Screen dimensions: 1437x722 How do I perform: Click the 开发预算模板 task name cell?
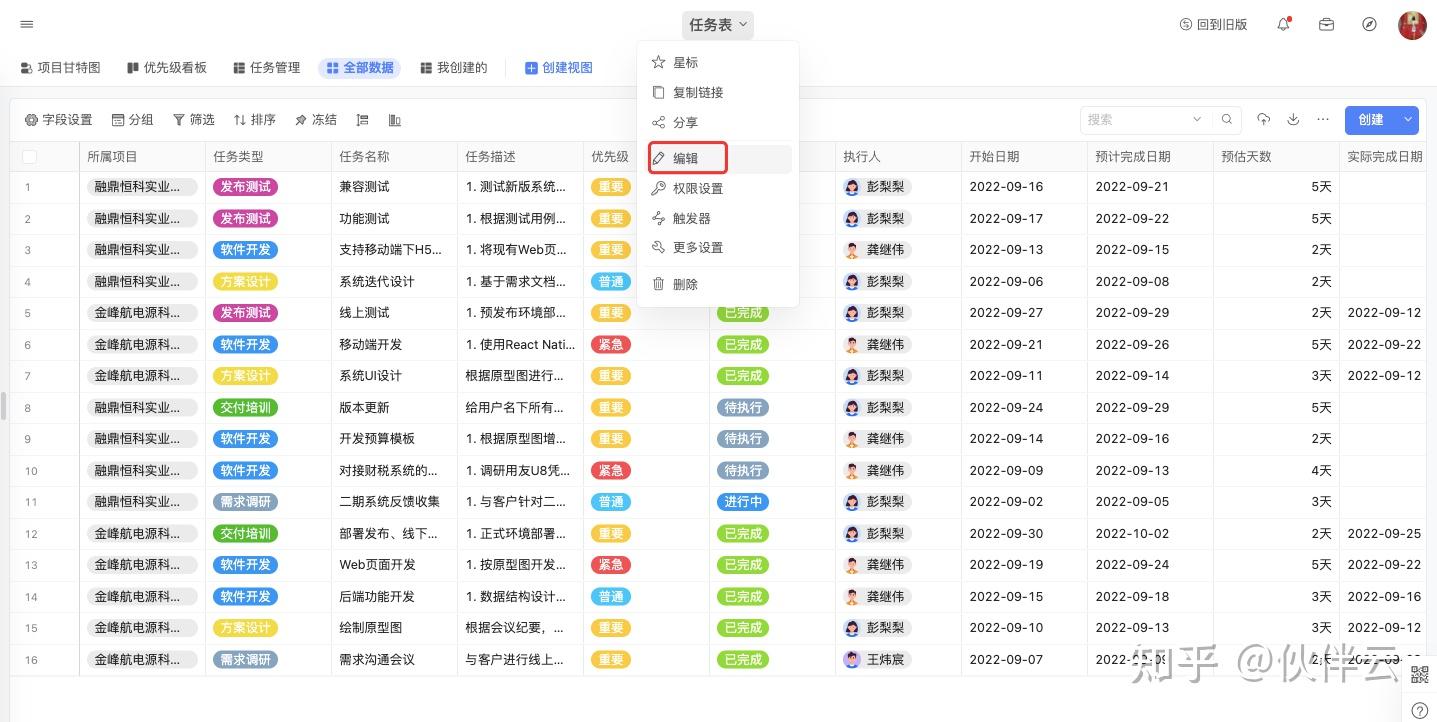tap(394, 439)
